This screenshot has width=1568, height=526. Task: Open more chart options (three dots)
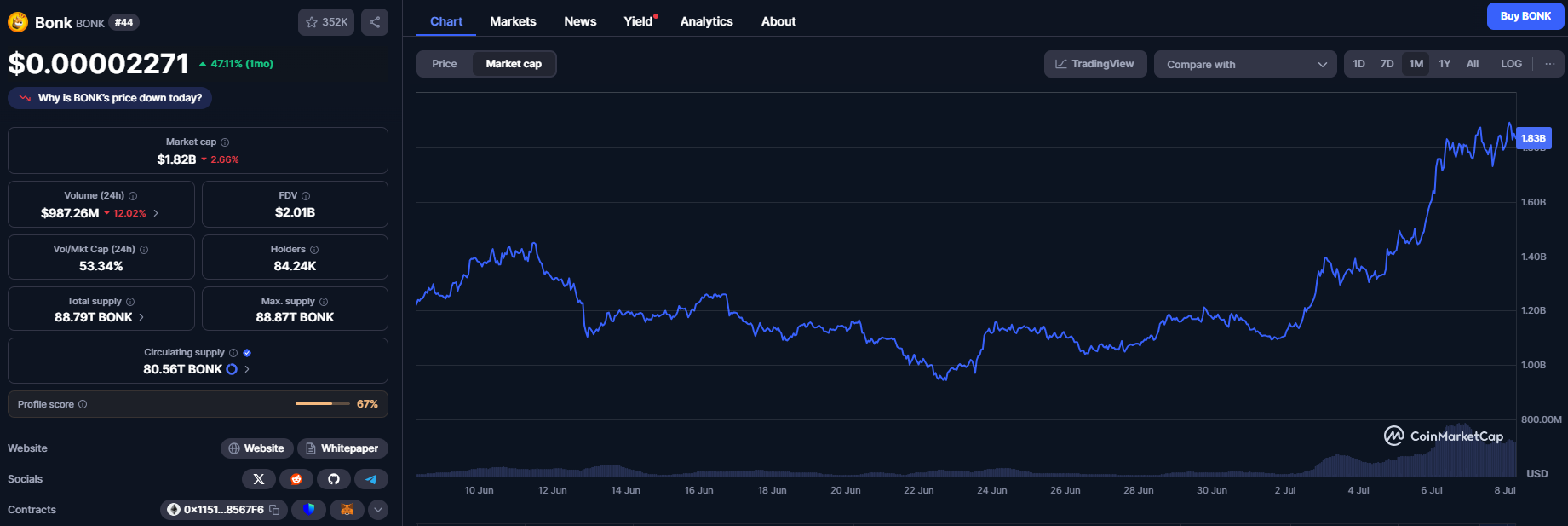tap(1549, 64)
